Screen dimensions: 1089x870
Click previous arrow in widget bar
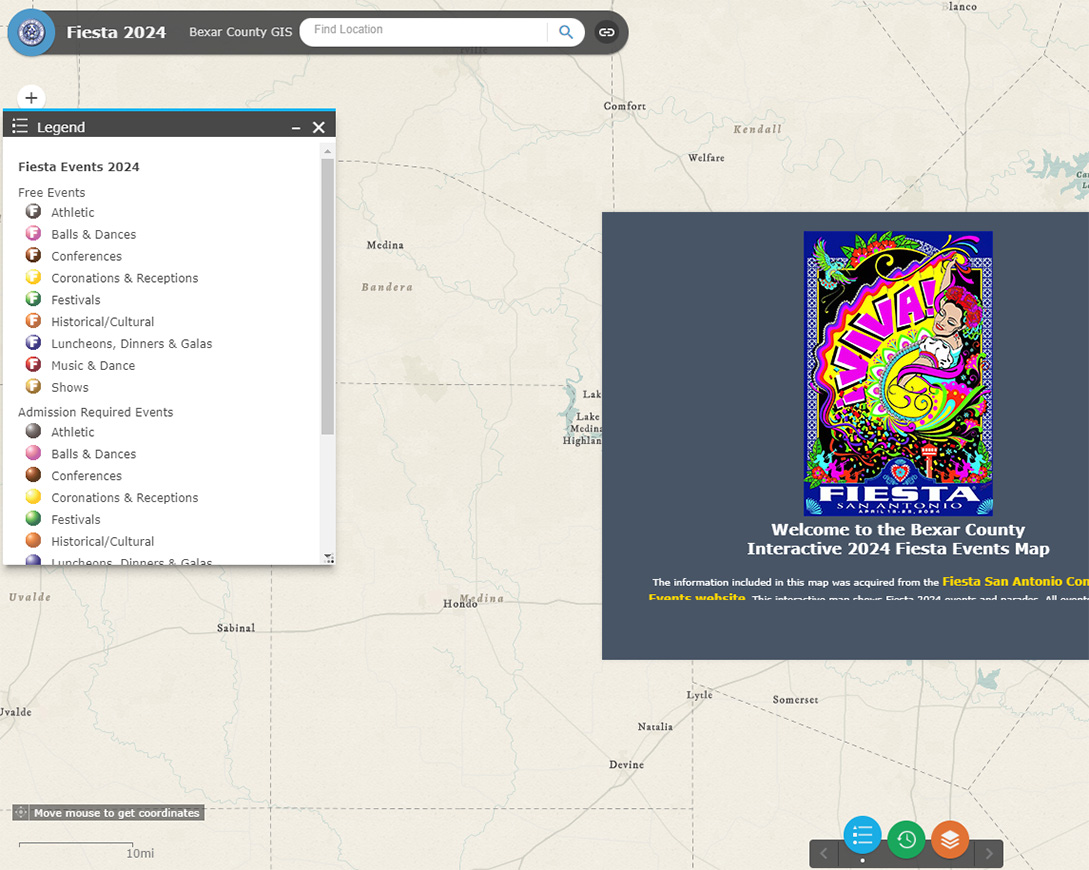coord(824,853)
